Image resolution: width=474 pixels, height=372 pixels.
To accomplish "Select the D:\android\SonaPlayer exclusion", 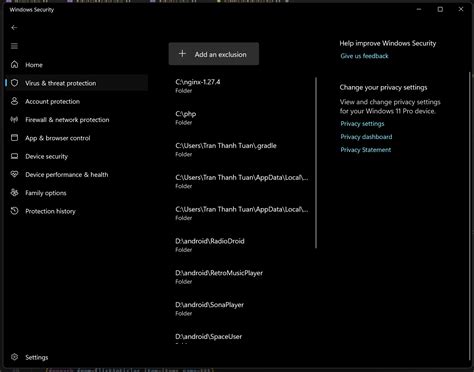I will coord(242,309).
